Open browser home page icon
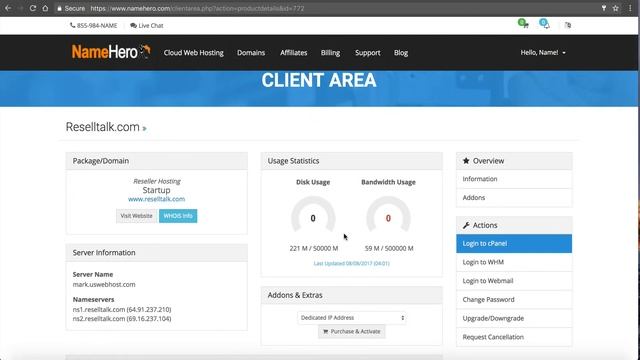Screen dimensions: 640x360 [x=45, y=8]
